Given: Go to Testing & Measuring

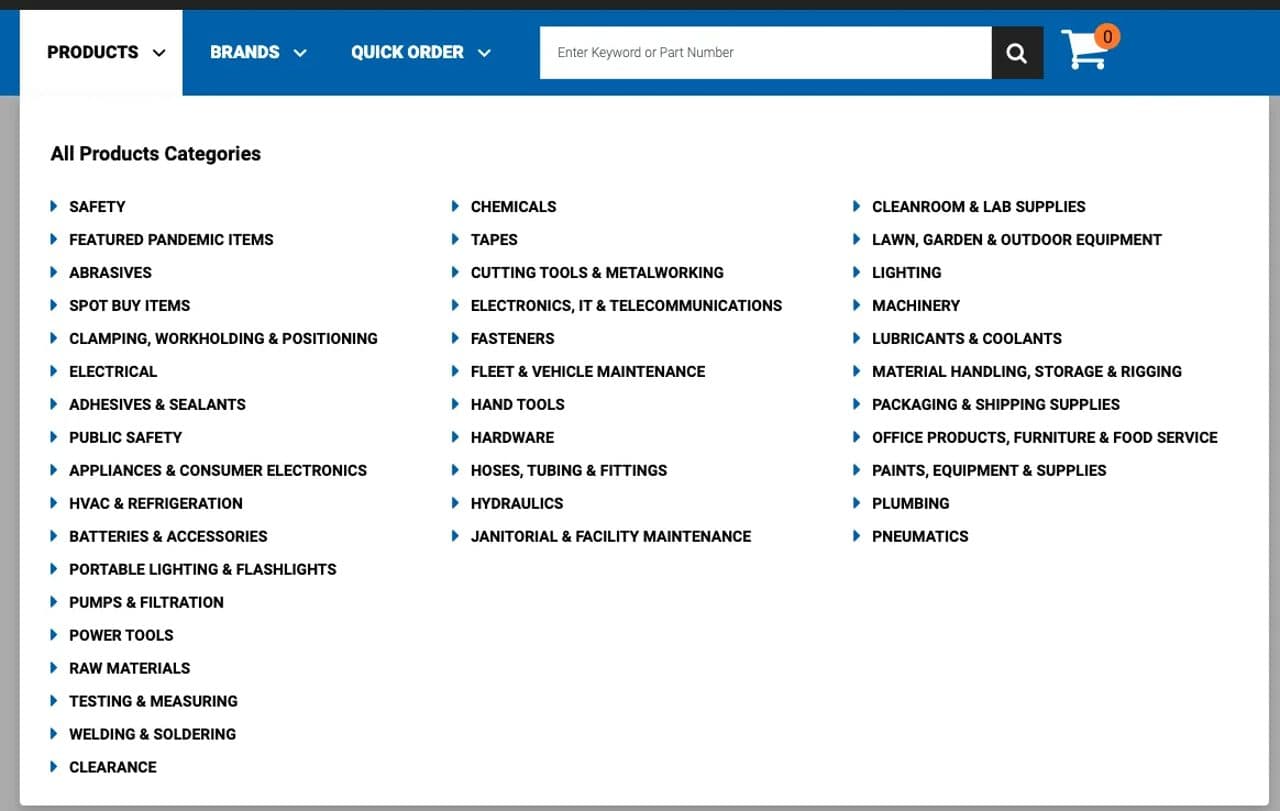Looking at the screenshot, I should pos(153,702).
